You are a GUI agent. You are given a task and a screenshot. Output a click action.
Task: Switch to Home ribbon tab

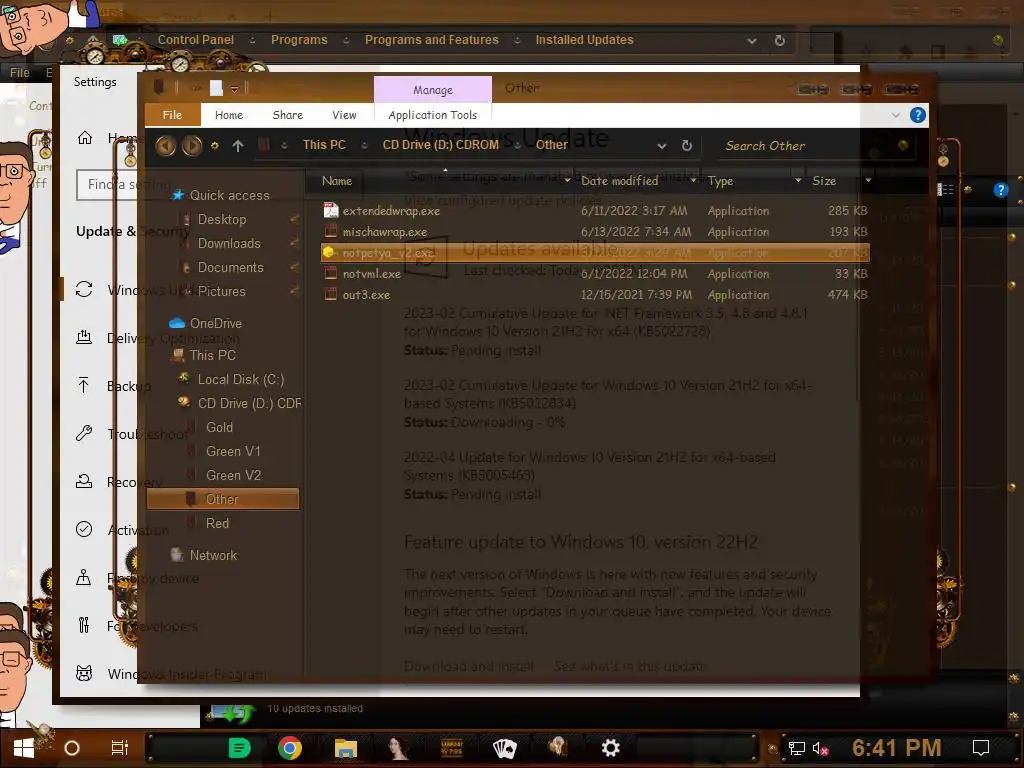(x=229, y=115)
